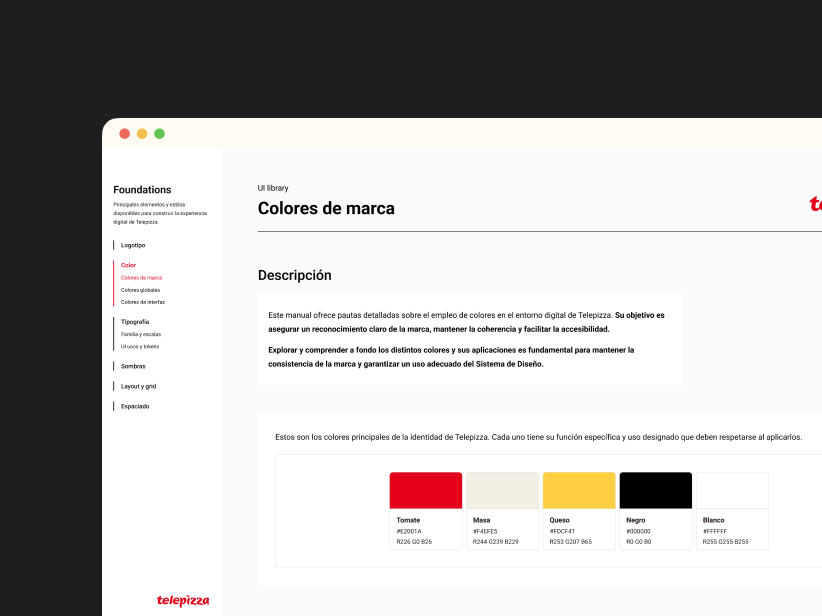The width and height of the screenshot is (822, 616).
Task: Click the Colores de marca page title
Action: coord(326,208)
